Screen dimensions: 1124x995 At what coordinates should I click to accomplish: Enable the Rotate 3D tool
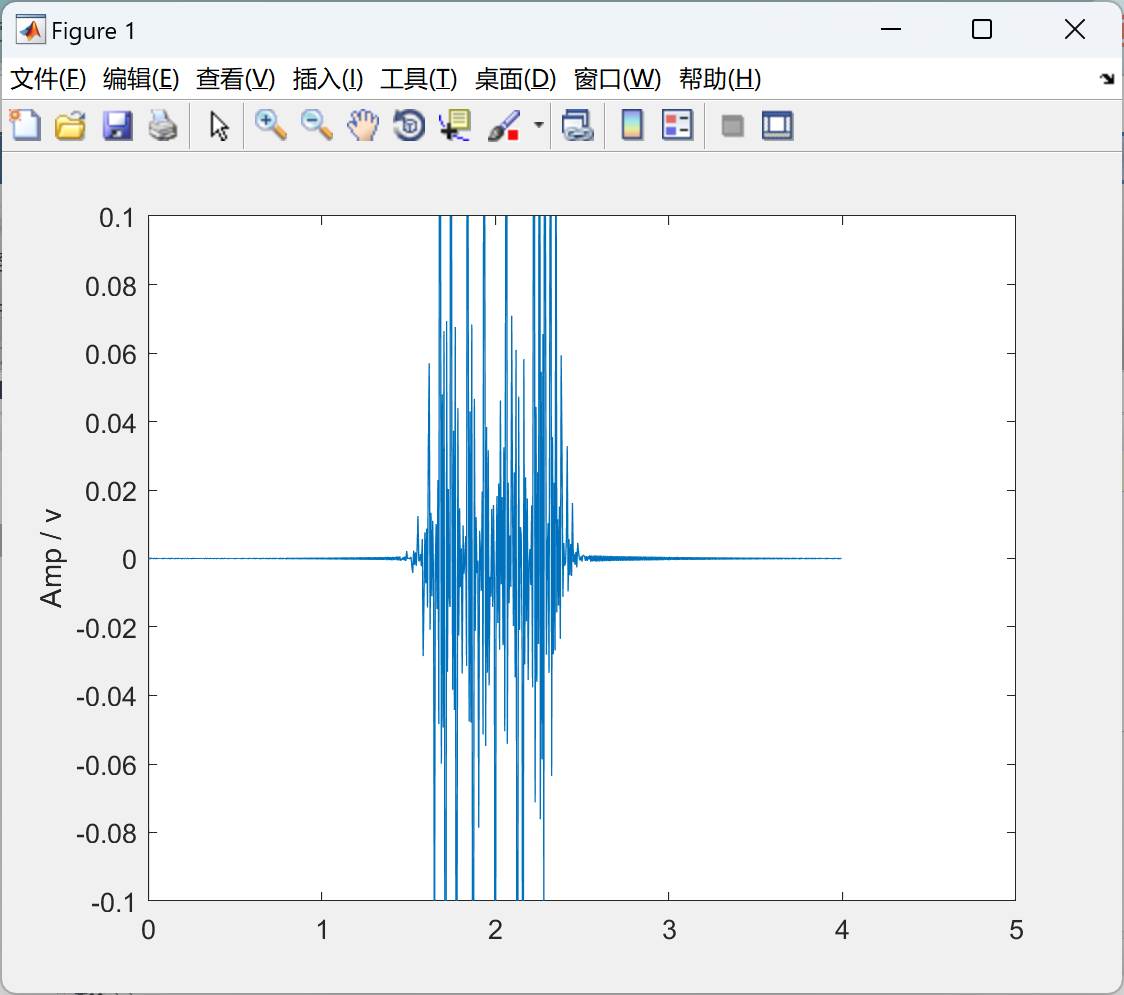[409, 125]
